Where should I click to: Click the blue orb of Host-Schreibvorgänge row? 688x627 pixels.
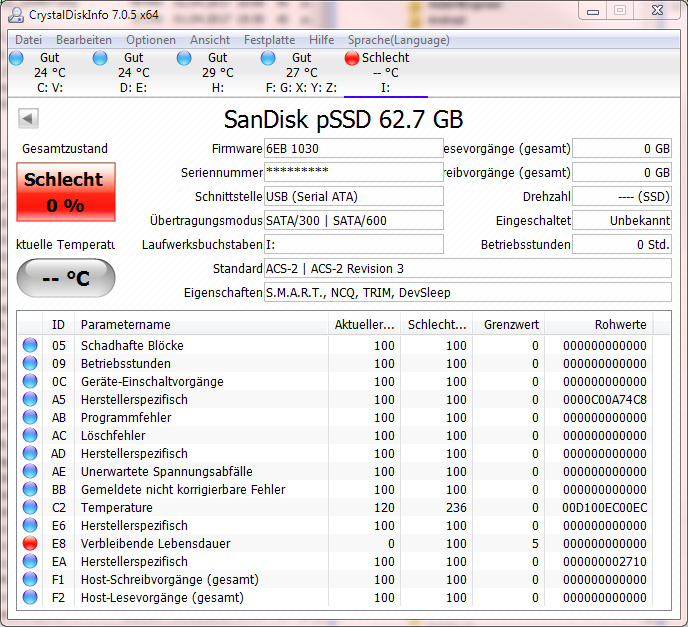click(30, 579)
